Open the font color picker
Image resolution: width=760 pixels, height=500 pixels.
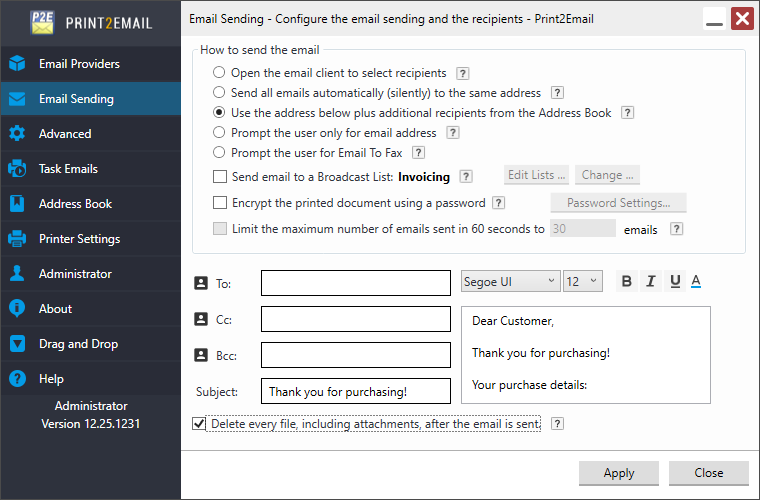click(696, 281)
